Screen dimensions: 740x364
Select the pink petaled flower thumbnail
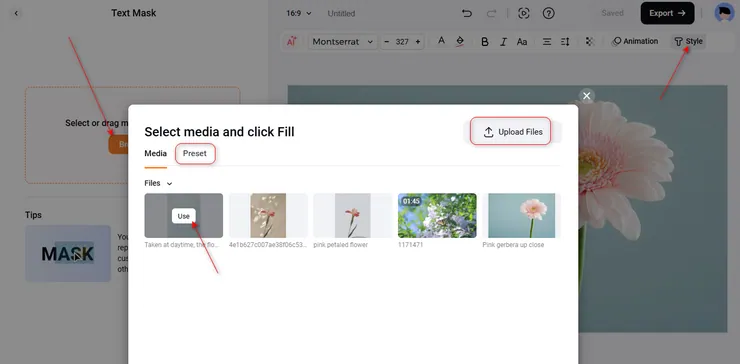pos(353,215)
